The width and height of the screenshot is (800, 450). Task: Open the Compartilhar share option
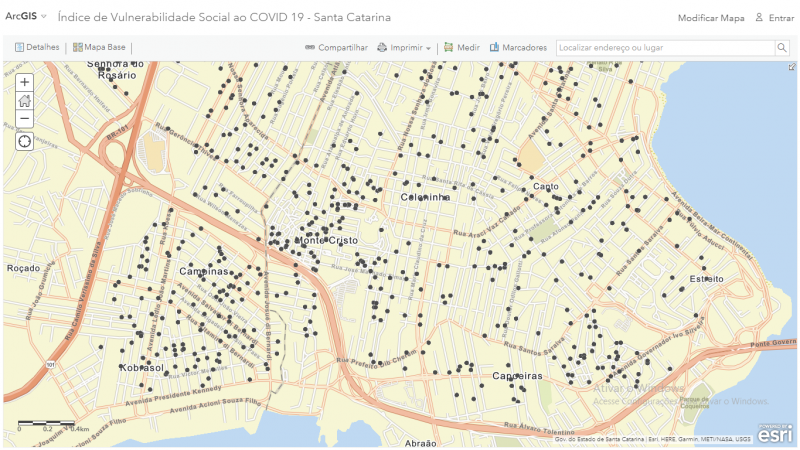(336, 47)
